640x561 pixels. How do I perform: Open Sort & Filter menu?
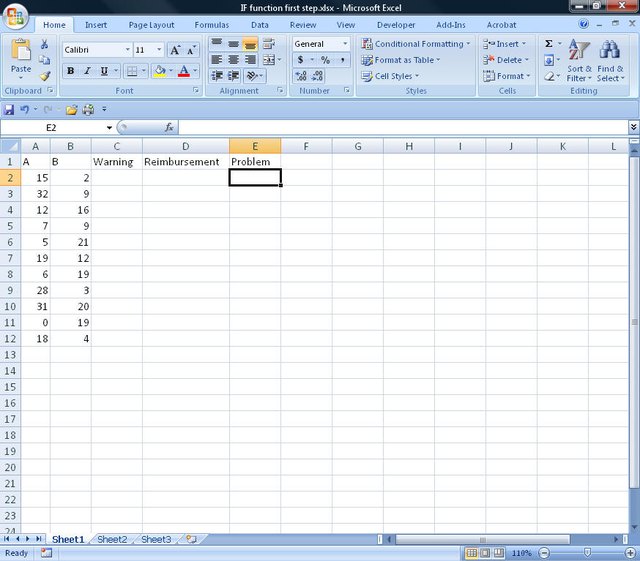579,61
